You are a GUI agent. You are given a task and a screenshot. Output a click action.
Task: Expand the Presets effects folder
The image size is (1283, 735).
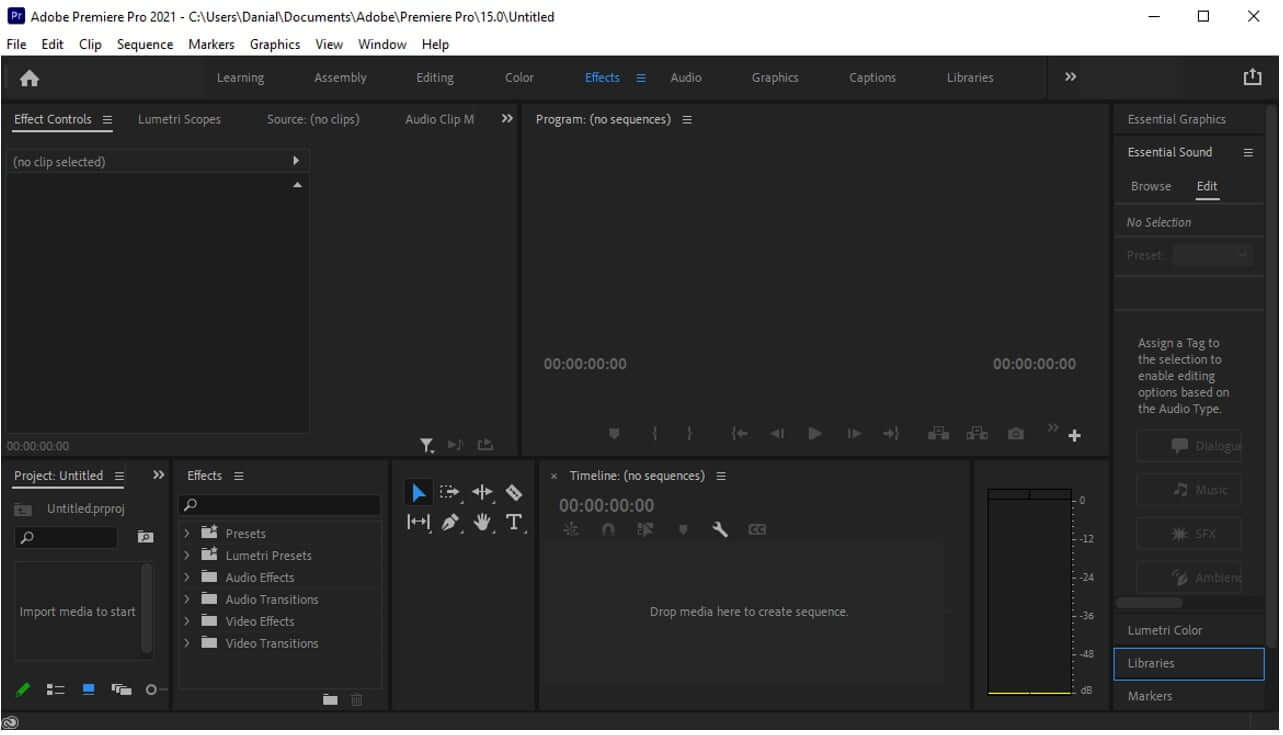click(x=187, y=534)
